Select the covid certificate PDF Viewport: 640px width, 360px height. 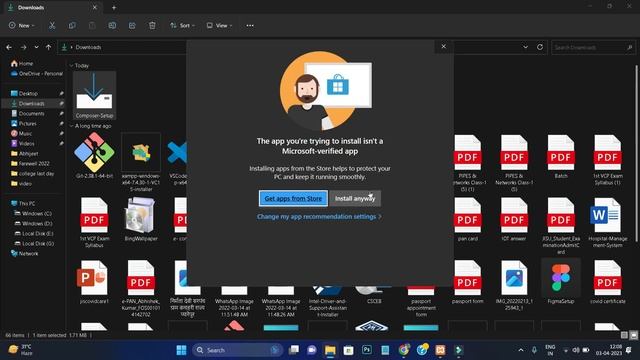pos(607,282)
